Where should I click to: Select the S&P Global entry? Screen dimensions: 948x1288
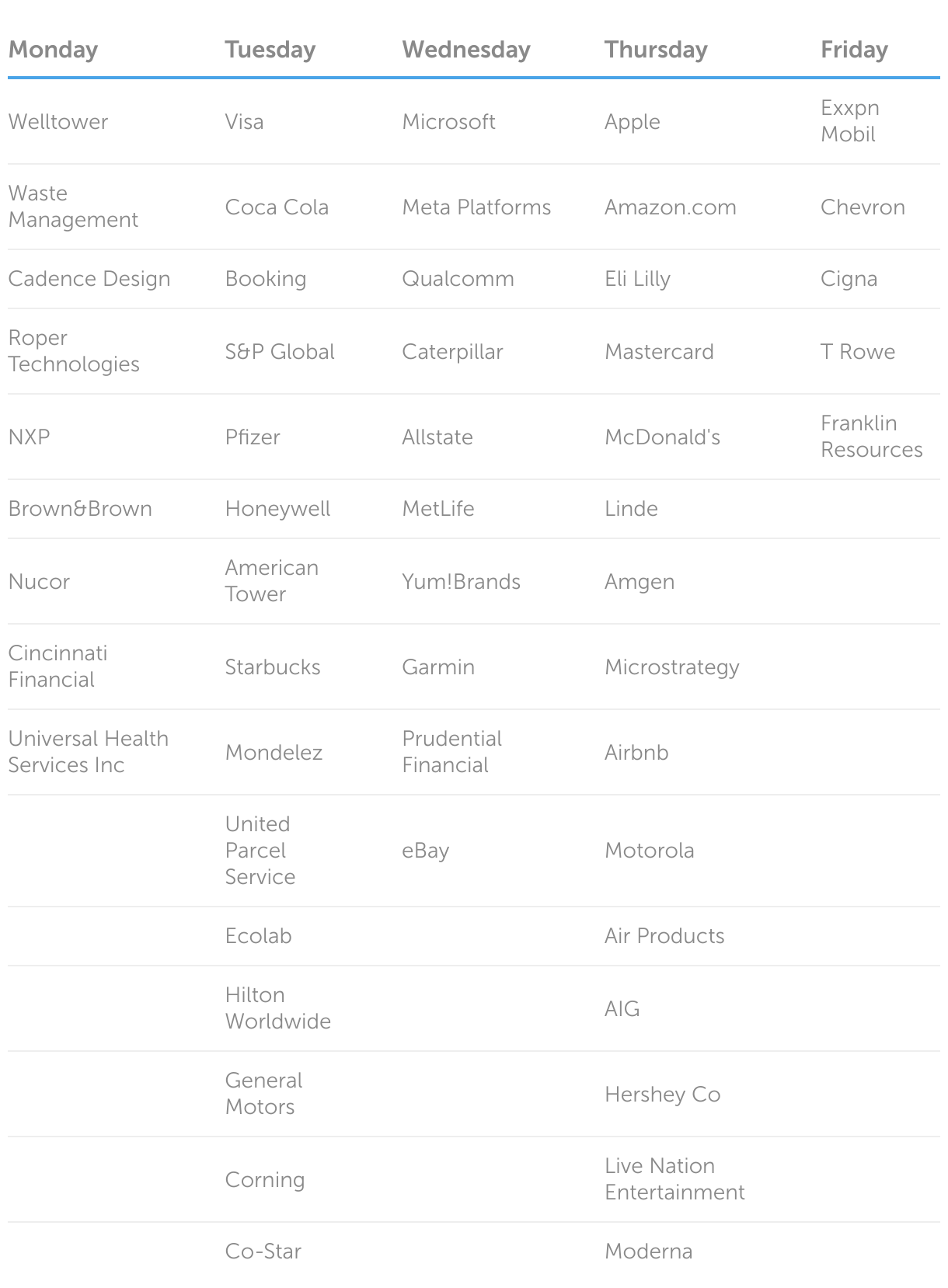279,352
